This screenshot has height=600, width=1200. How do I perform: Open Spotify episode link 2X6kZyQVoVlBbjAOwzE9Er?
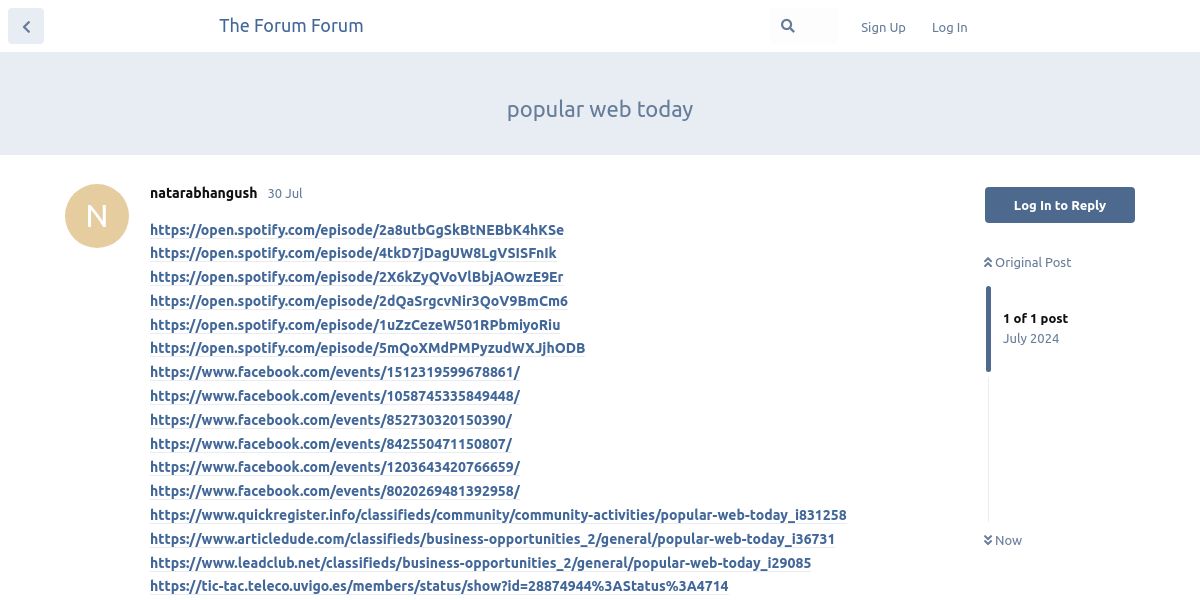pyautogui.click(x=356, y=277)
